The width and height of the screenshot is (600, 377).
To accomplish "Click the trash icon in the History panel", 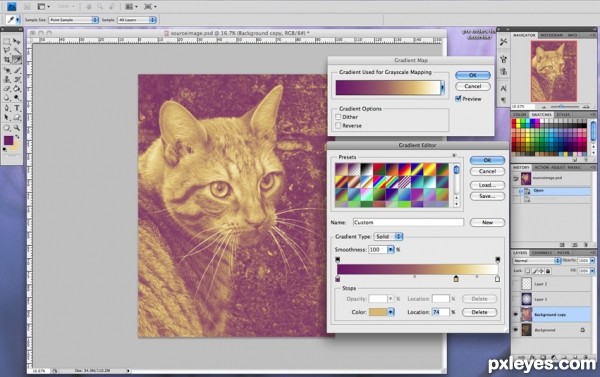I will point(585,245).
